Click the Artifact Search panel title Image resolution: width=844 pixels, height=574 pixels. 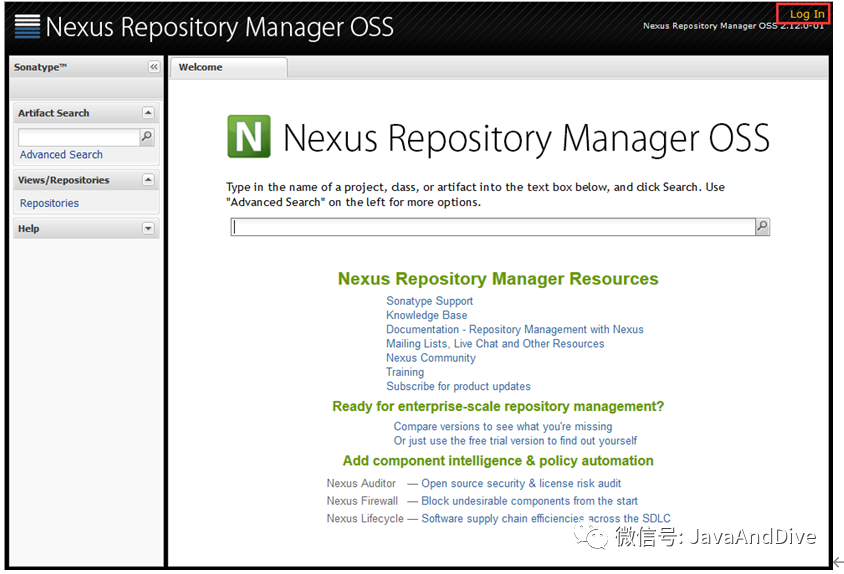pyautogui.click(x=54, y=113)
